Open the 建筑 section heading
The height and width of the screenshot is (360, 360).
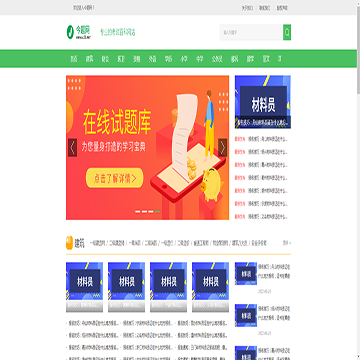pos(79,243)
